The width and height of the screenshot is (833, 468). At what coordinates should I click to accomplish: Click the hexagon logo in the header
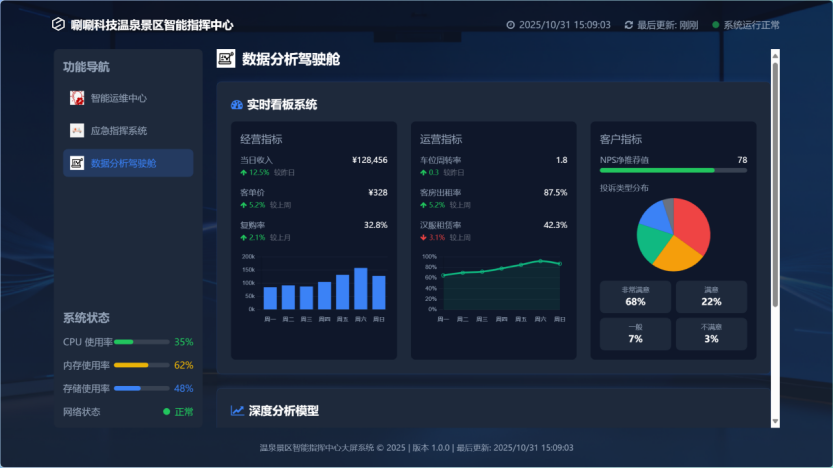click(x=58, y=24)
